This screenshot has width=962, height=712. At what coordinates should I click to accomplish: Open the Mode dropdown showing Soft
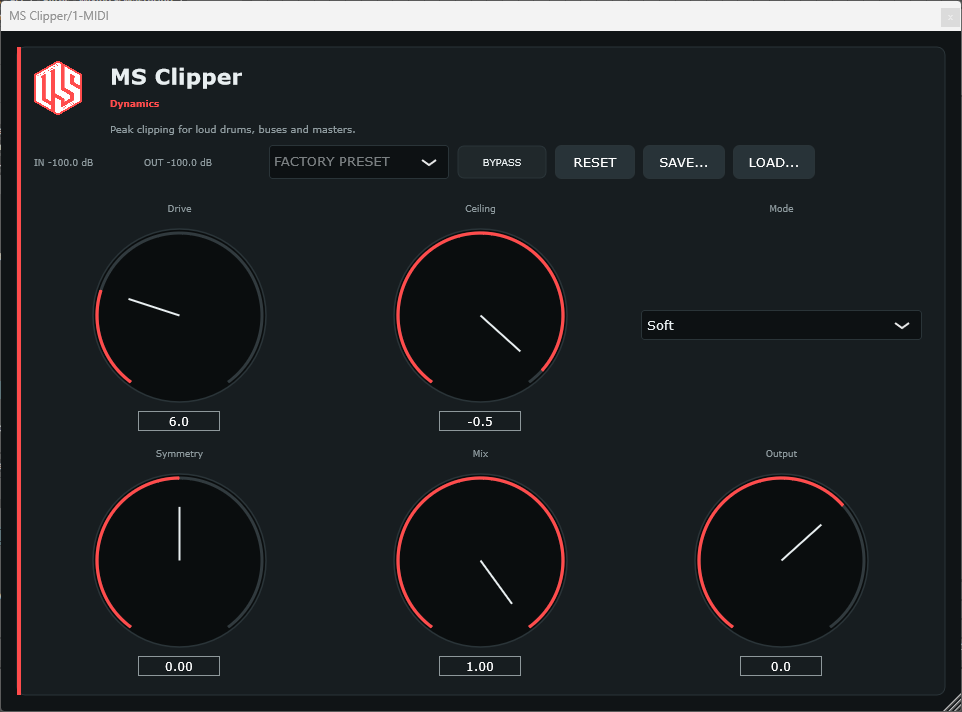(781, 325)
